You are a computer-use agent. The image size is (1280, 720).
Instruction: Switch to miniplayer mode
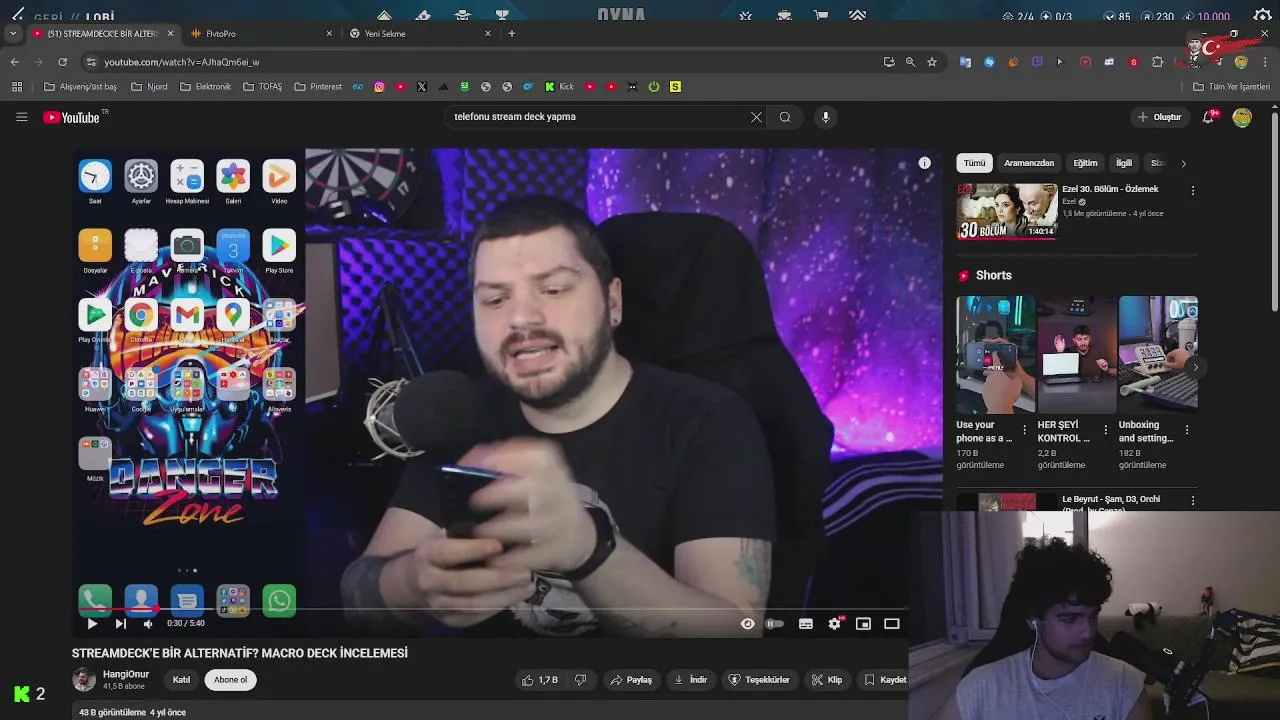coord(863,624)
